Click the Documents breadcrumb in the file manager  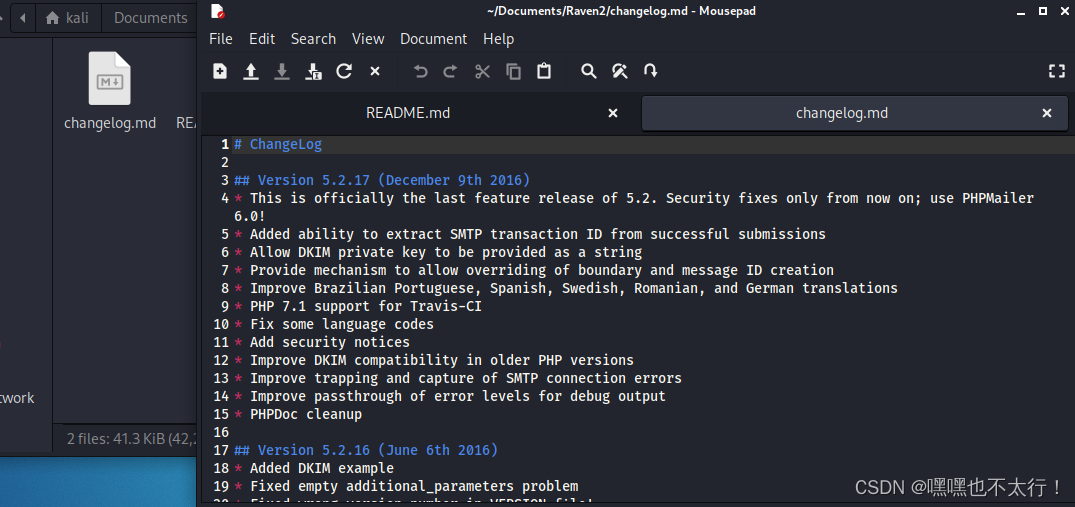[x=150, y=18]
